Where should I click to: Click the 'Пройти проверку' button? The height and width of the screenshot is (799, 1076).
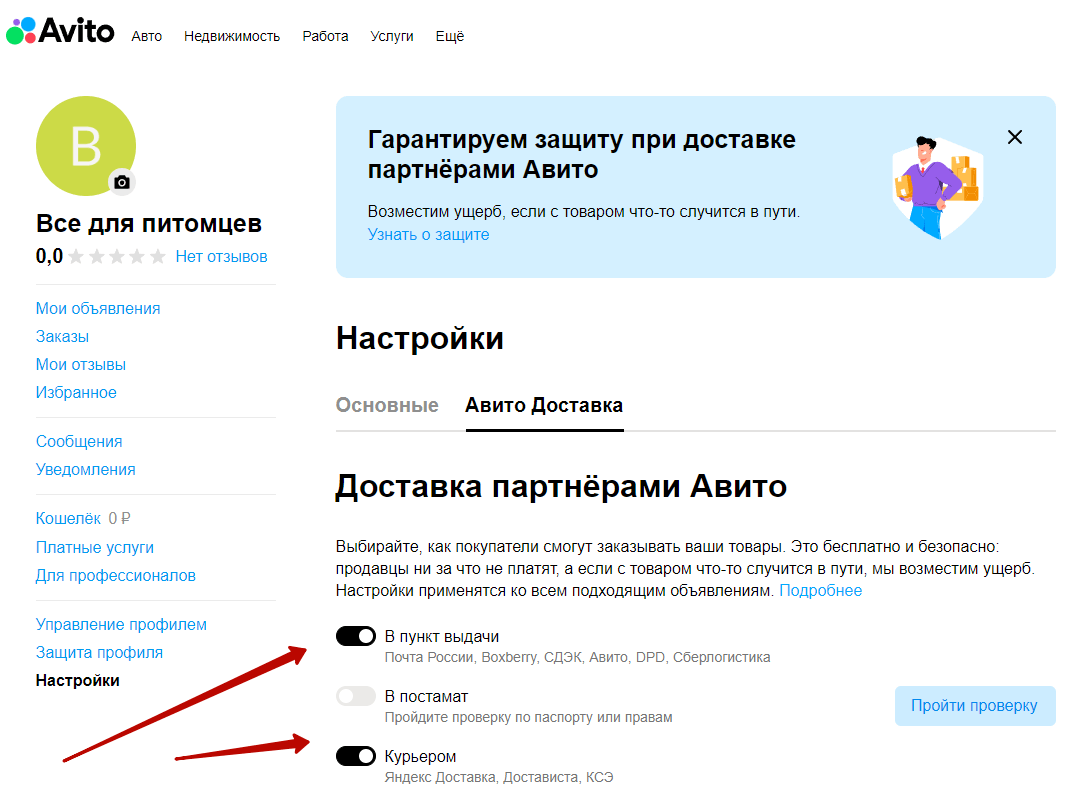coord(974,706)
